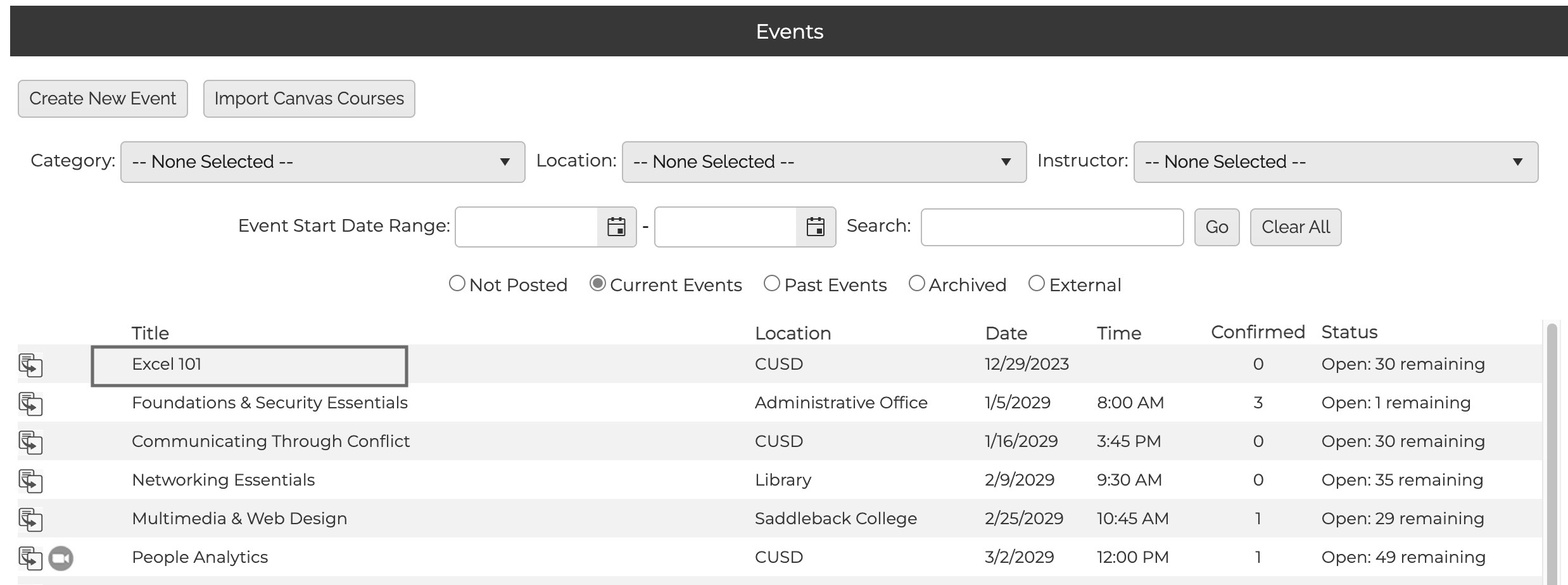
Task: Click the Create New Event button
Action: (x=103, y=99)
